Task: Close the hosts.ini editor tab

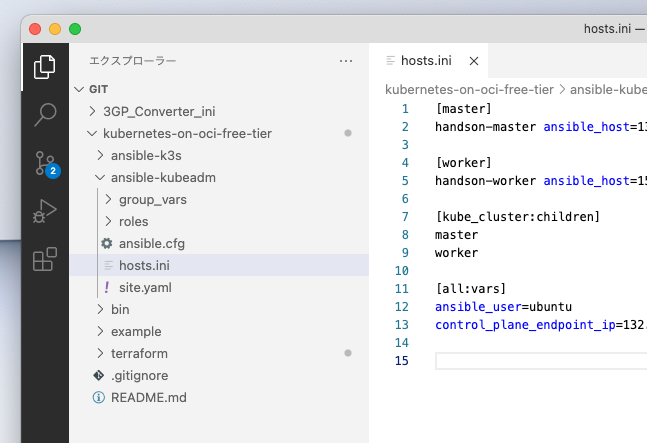Action: click(x=474, y=61)
